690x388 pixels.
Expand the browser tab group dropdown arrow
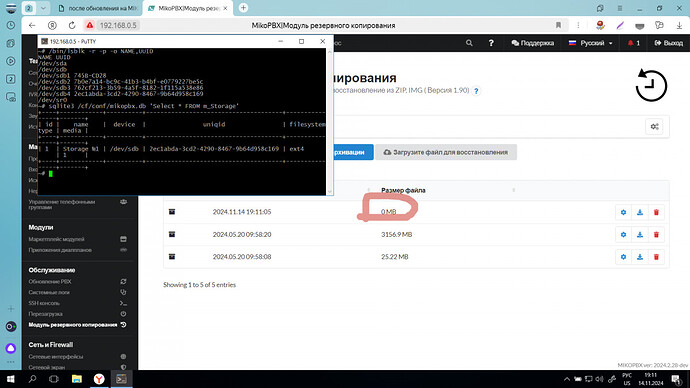pos(43,8)
